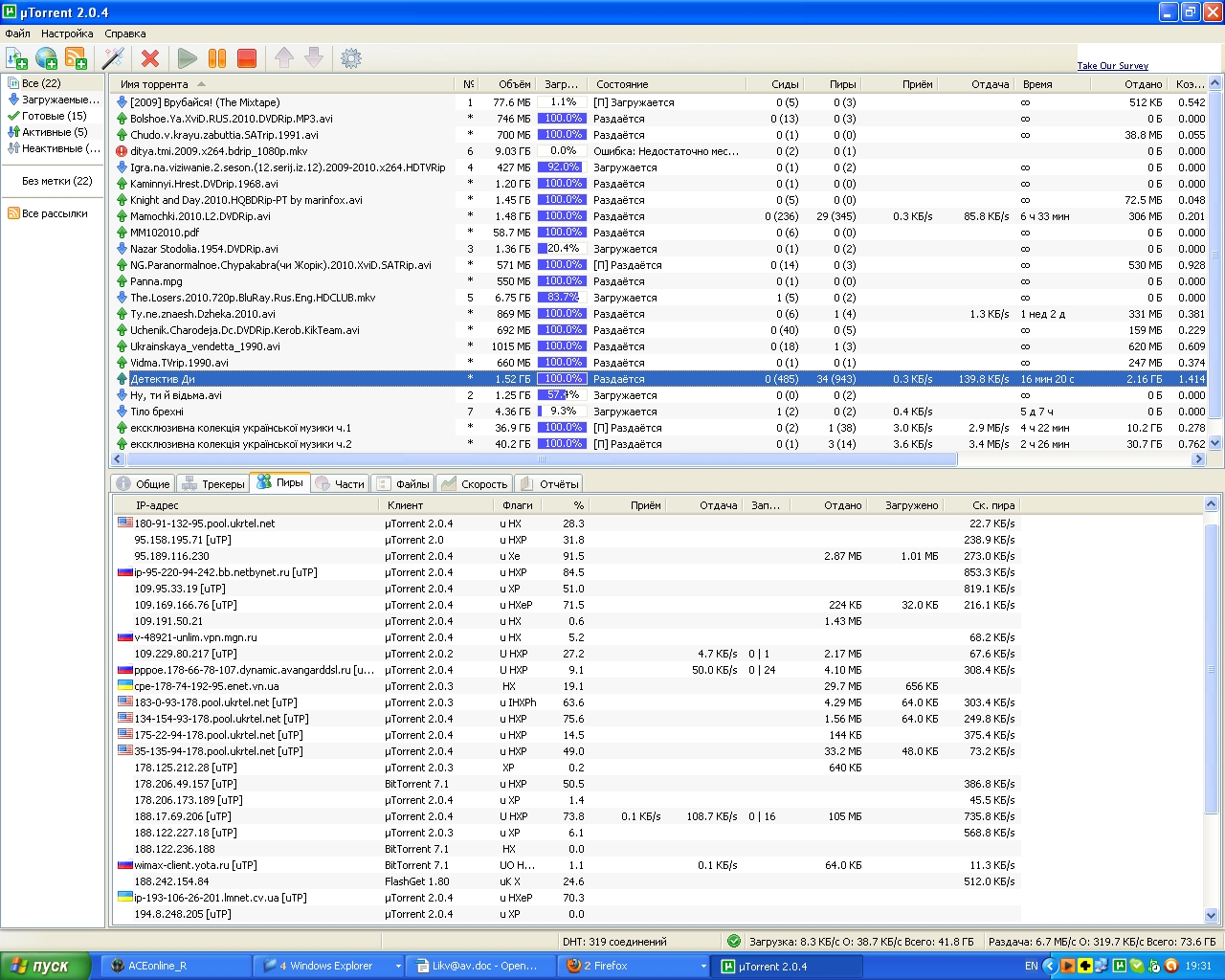Click progress bar of Igra.na.viziwanie showing 92.0%
1225x980 pixels.
(563, 167)
